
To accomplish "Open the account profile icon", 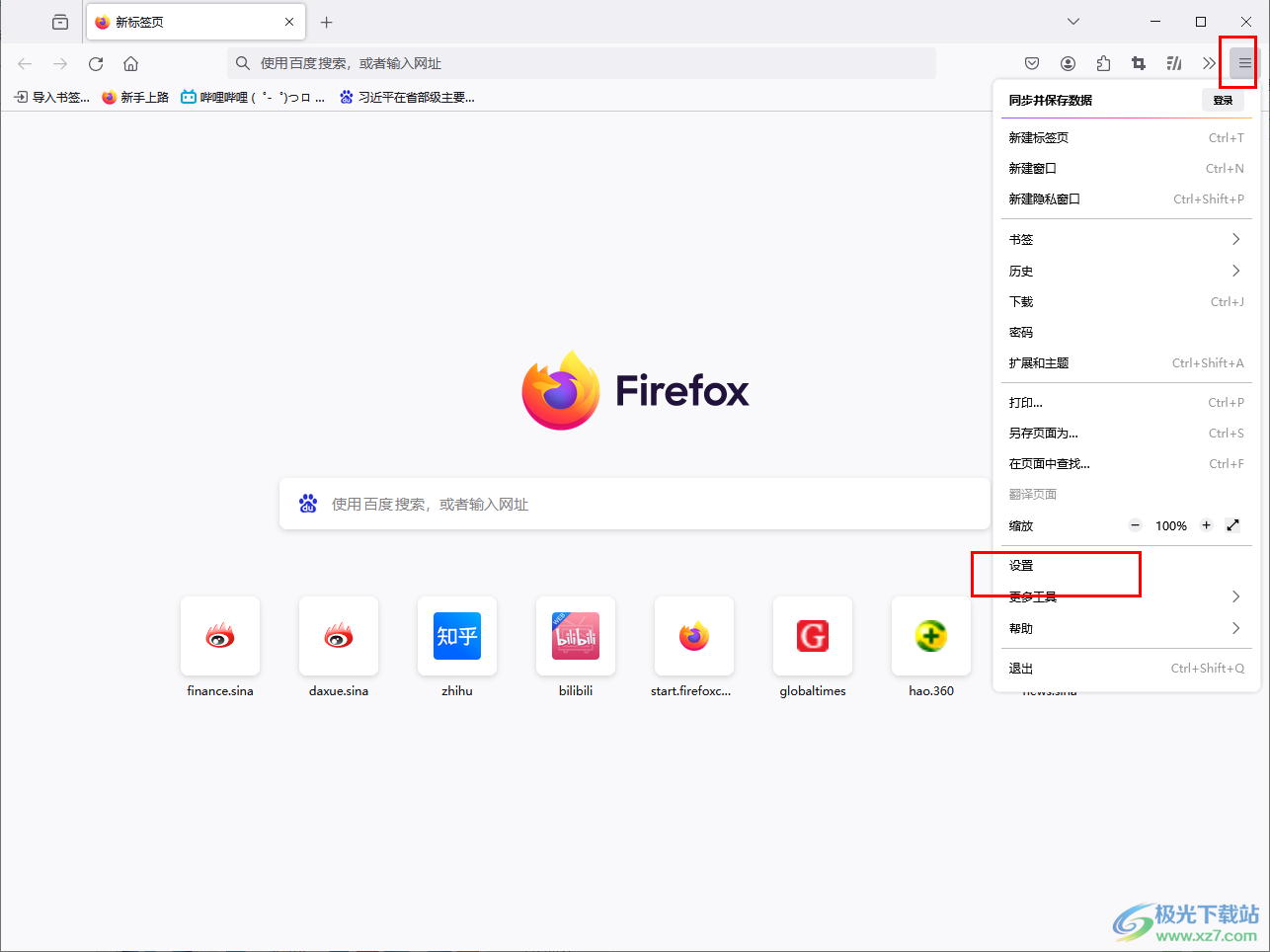I will (1068, 63).
